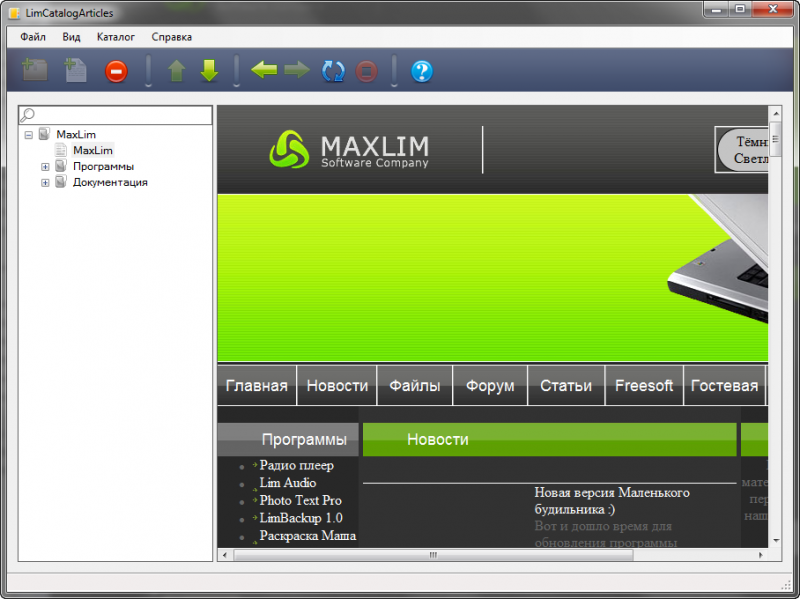
Task: Click the laptop banner image
Action: tap(717, 259)
